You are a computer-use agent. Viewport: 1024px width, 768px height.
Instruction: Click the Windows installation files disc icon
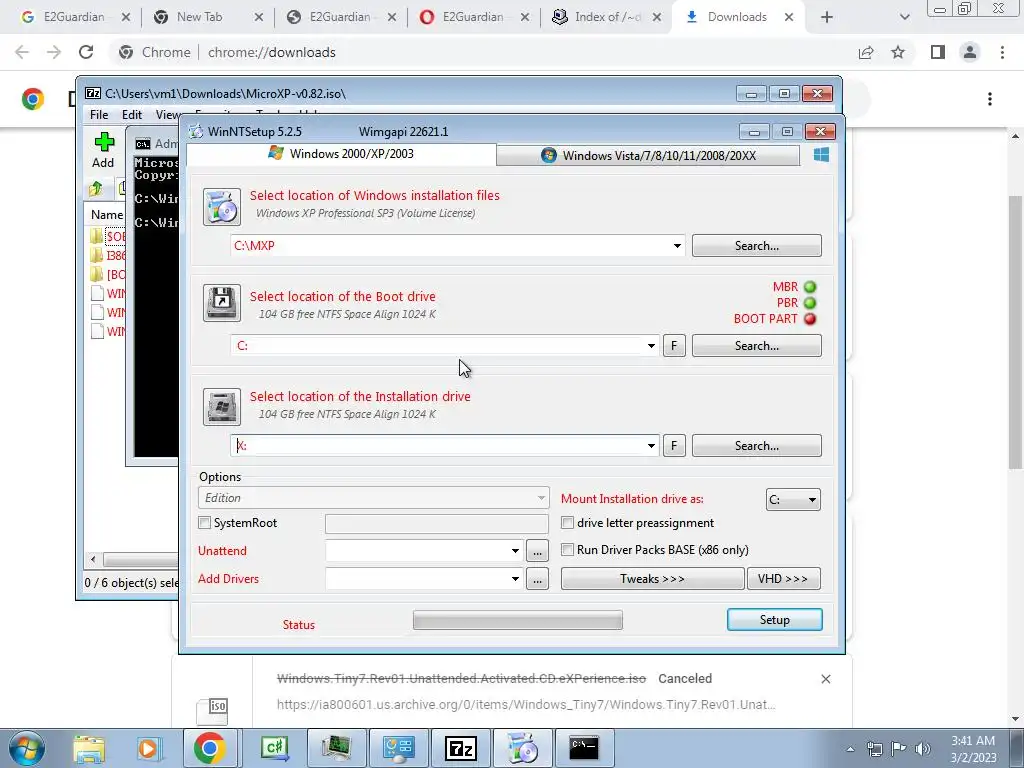221,206
